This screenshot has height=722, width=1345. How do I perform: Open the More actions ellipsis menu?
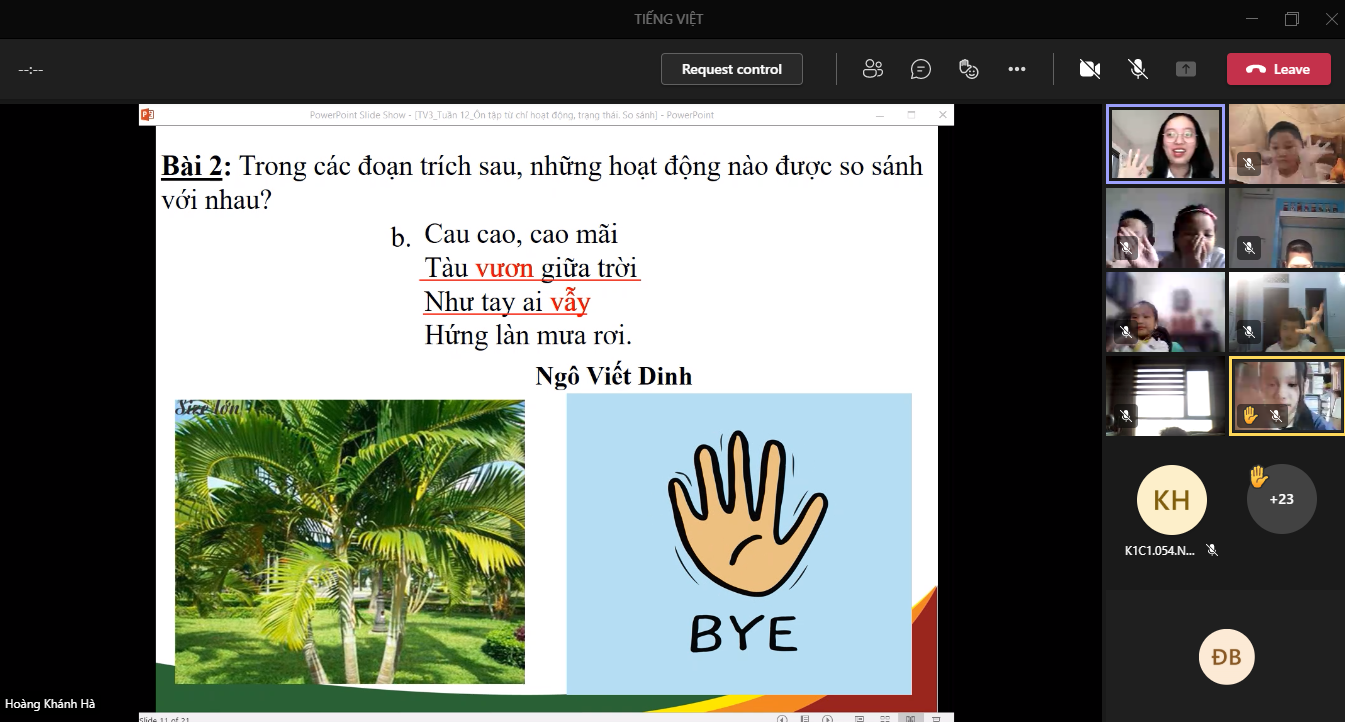tap(1017, 69)
